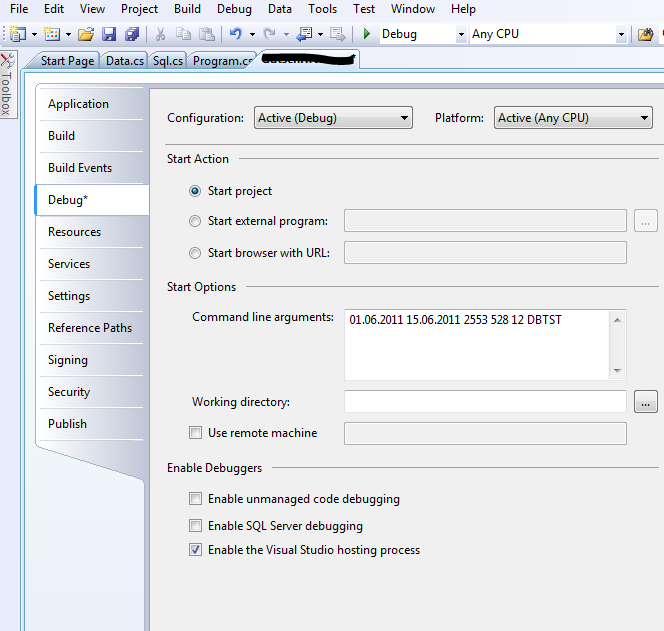Select the Settings properties page
Image resolution: width=664 pixels, height=631 pixels.
pyautogui.click(x=91, y=296)
